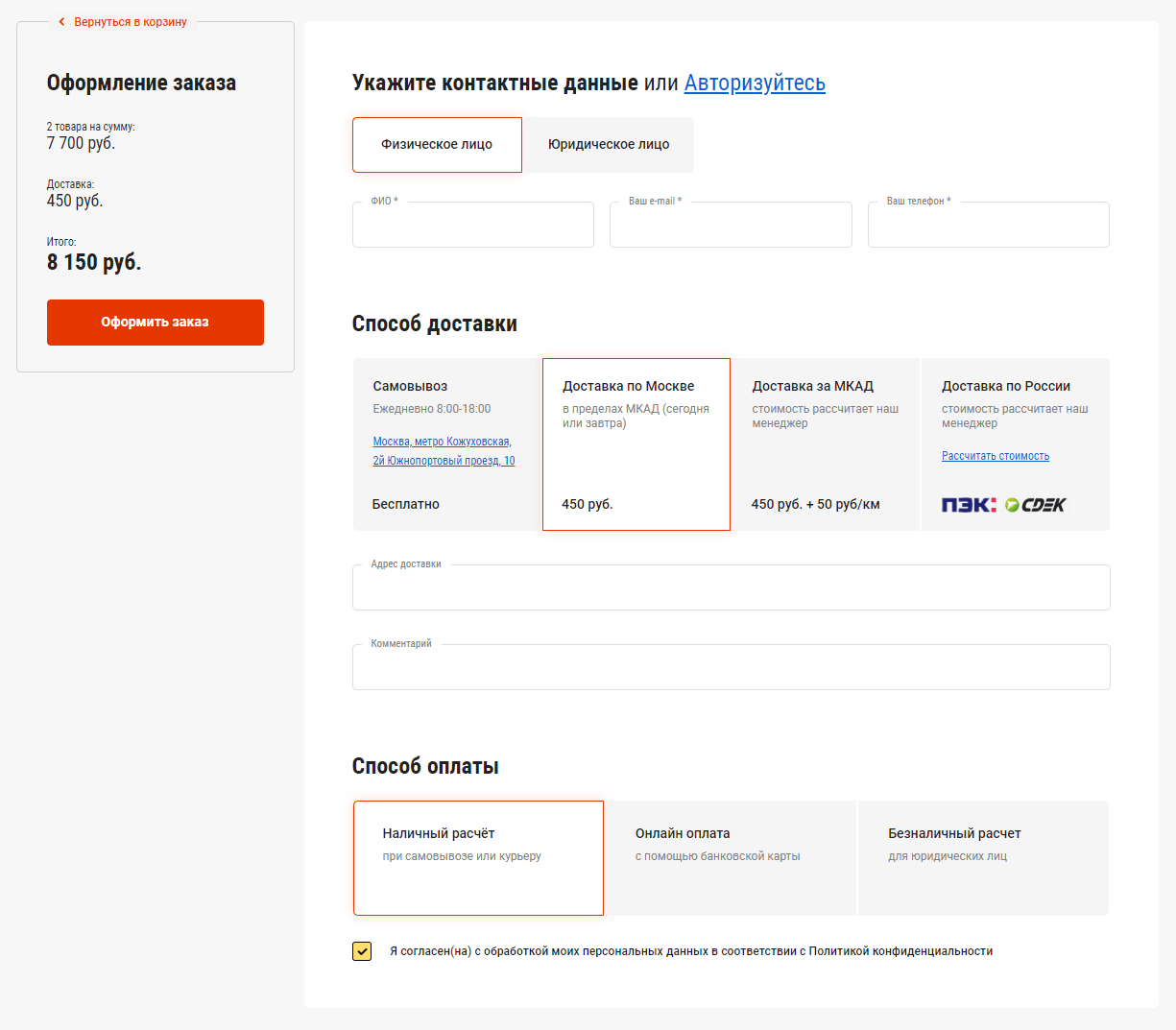This screenshot has width=1176, height=1030.
Task: Choose Безналичный расчет payment method
Action: (983, 858)
